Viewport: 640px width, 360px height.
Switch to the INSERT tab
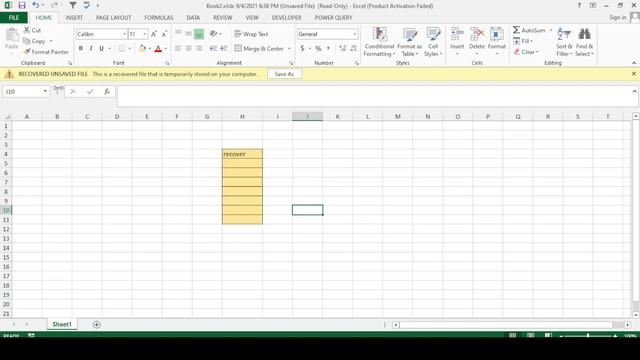74,18
